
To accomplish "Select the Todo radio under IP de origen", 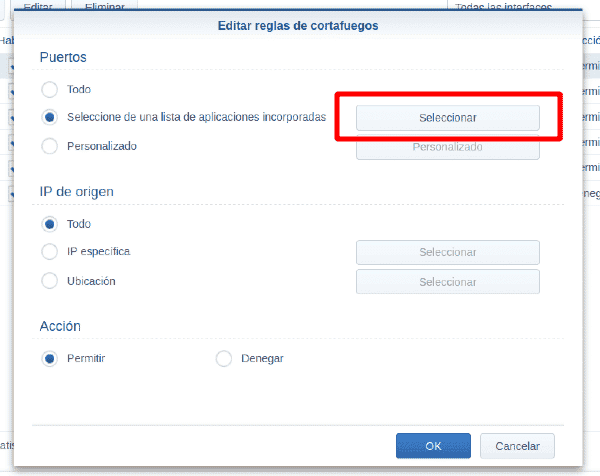I will [x=50, y=224].
